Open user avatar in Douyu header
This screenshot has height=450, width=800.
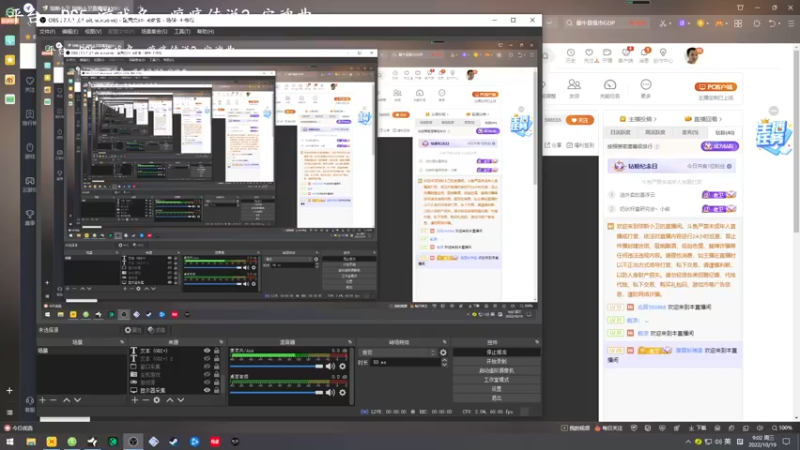click(x=692, y=55)
